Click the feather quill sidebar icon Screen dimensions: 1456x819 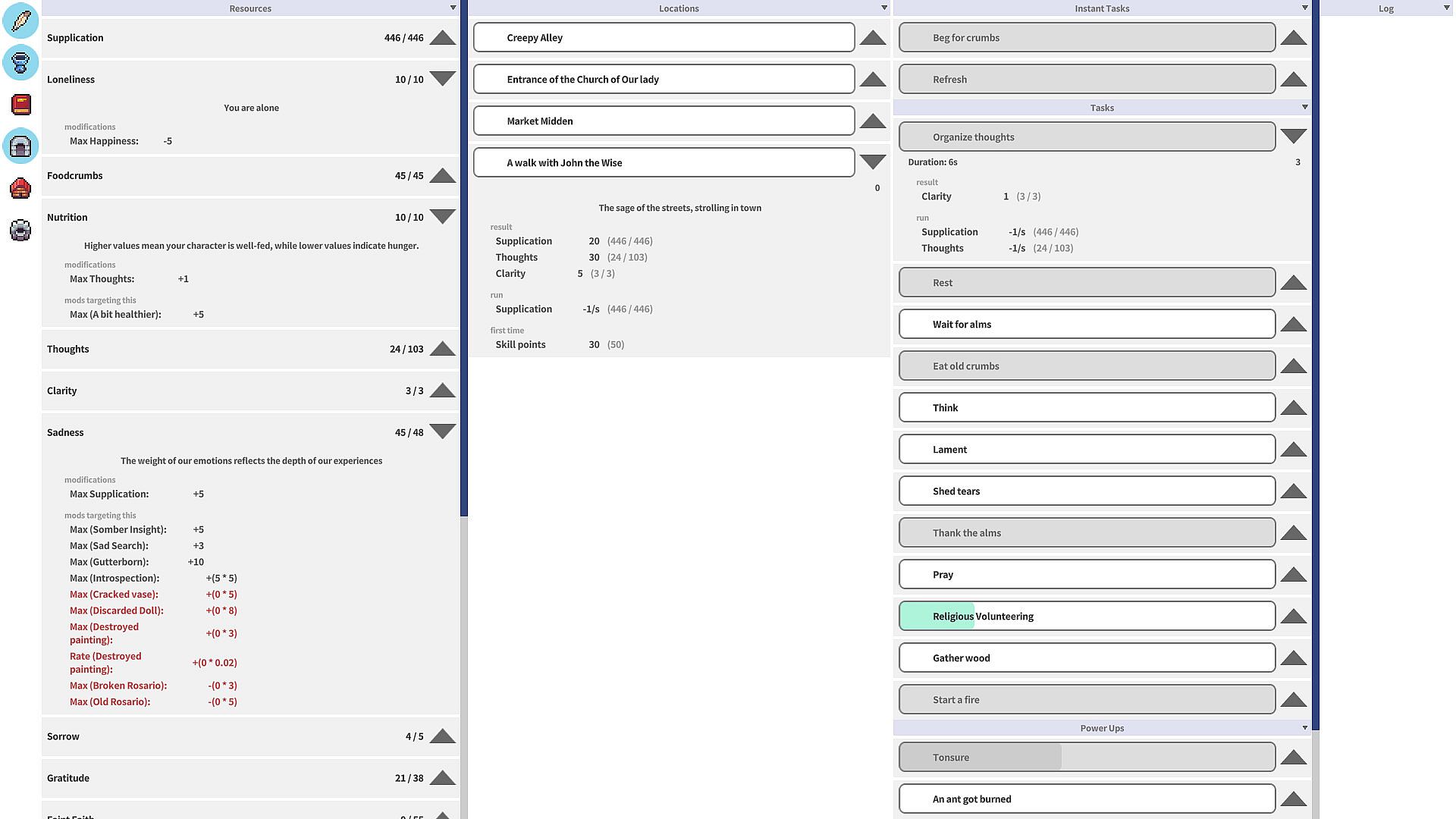(20, 20)
